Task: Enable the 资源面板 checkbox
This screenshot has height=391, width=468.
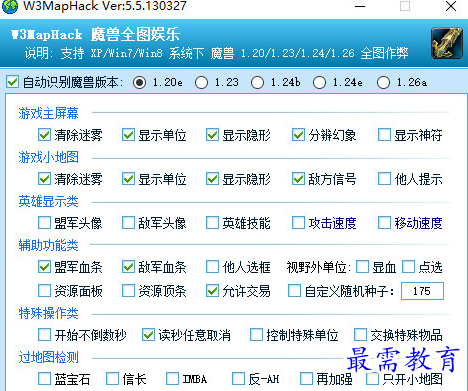Action: coord(44,291)
